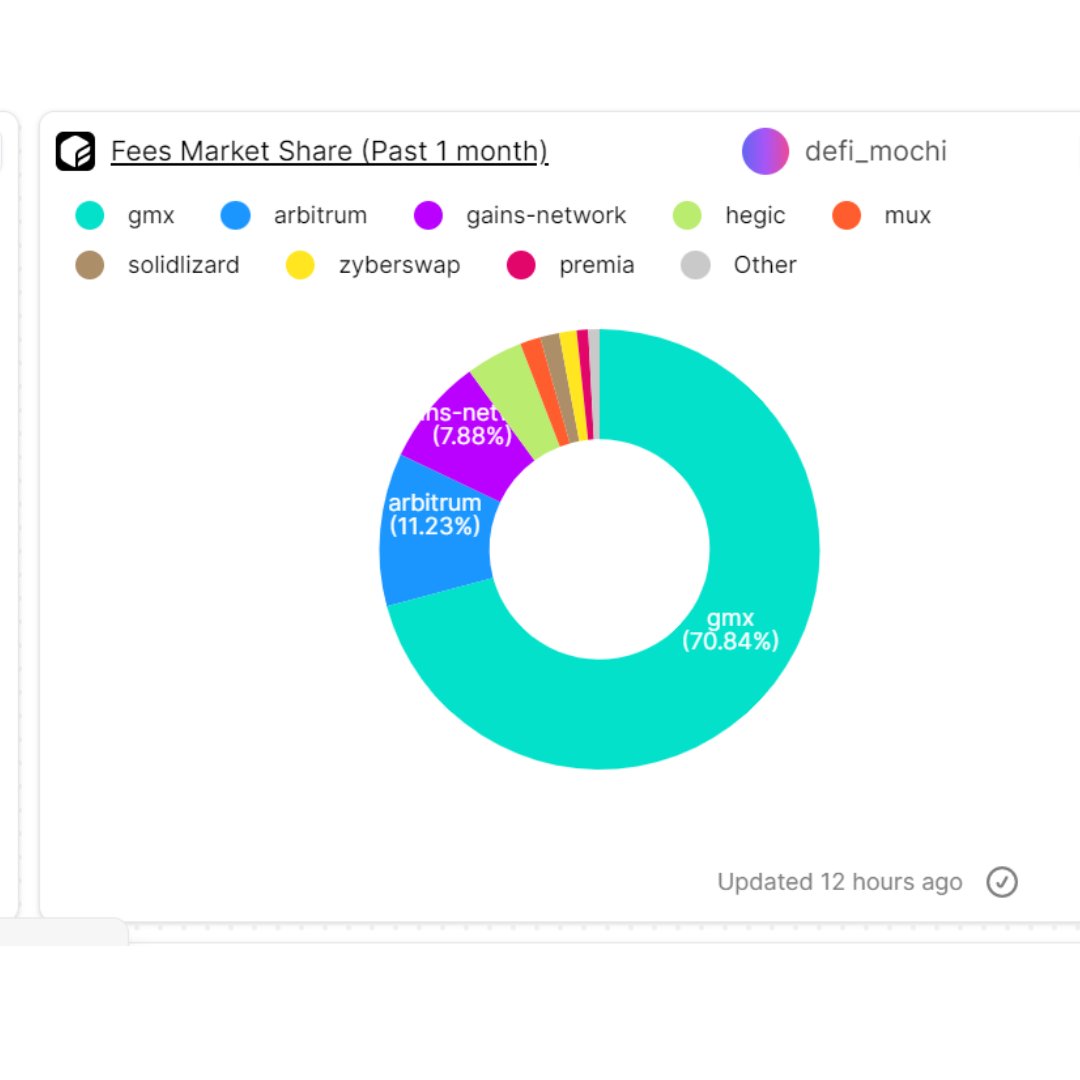1080x1080 pixels.
Task: Click the verified checkmark status icon
Action: pos(1002,882)
